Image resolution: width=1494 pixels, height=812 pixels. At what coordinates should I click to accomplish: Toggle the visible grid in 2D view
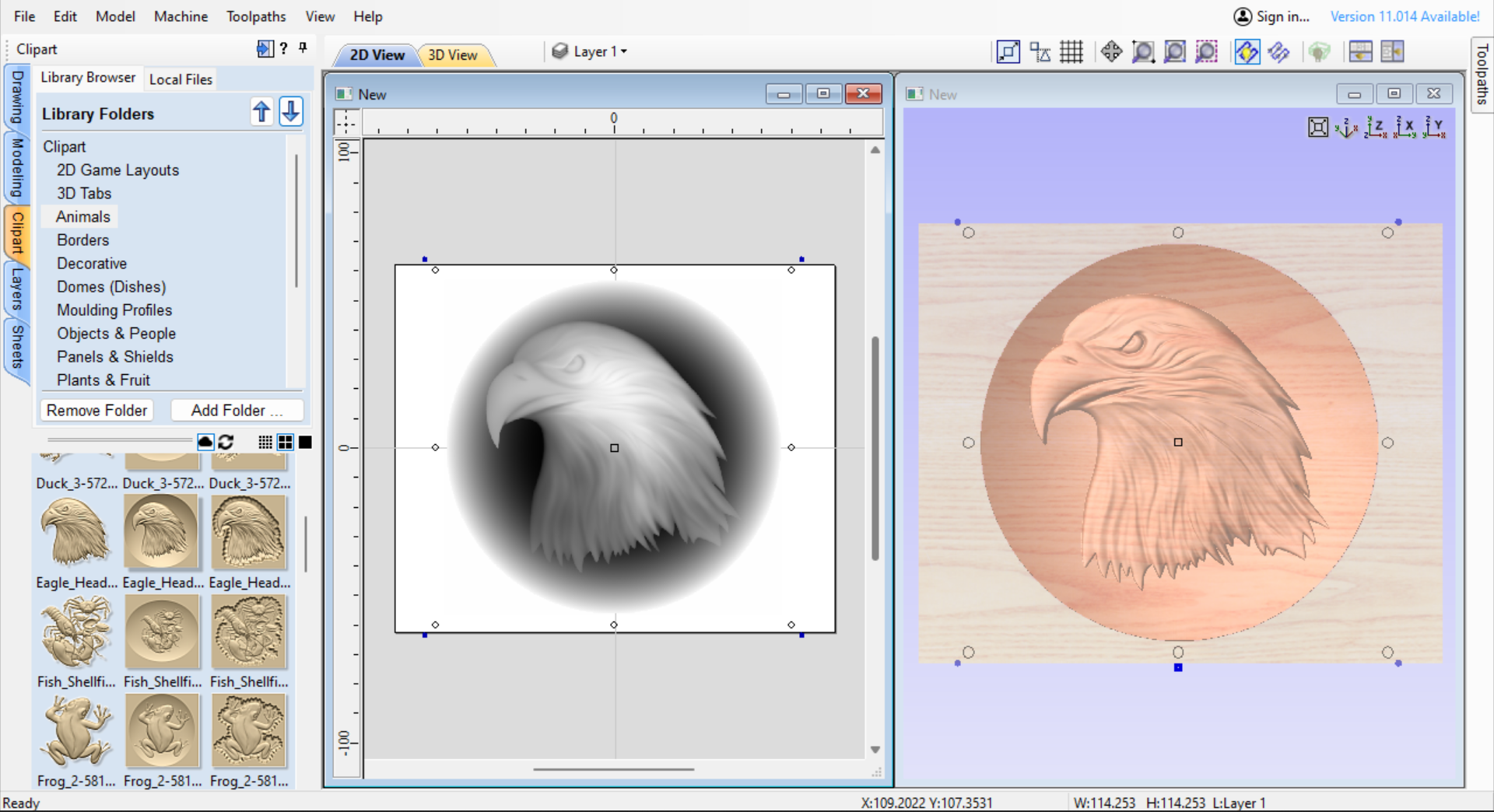point(1071,51)
